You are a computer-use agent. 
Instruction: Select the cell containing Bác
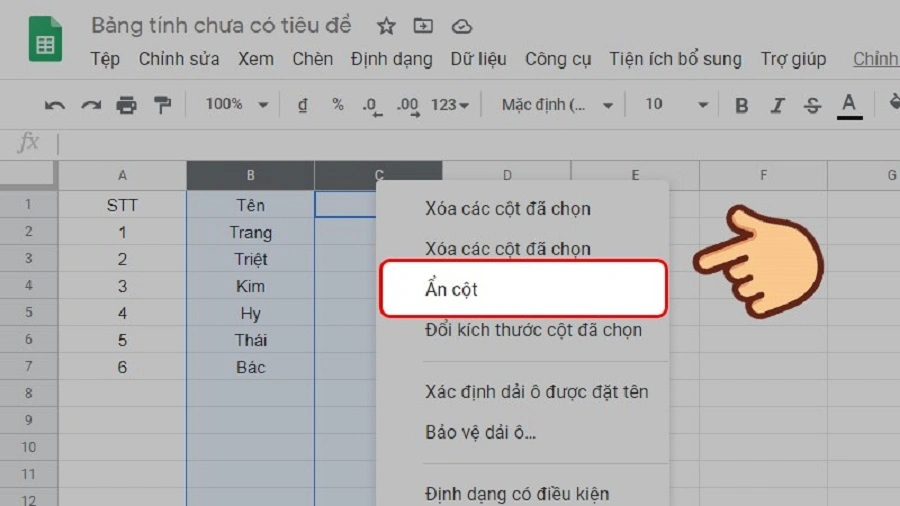point(250,367)
